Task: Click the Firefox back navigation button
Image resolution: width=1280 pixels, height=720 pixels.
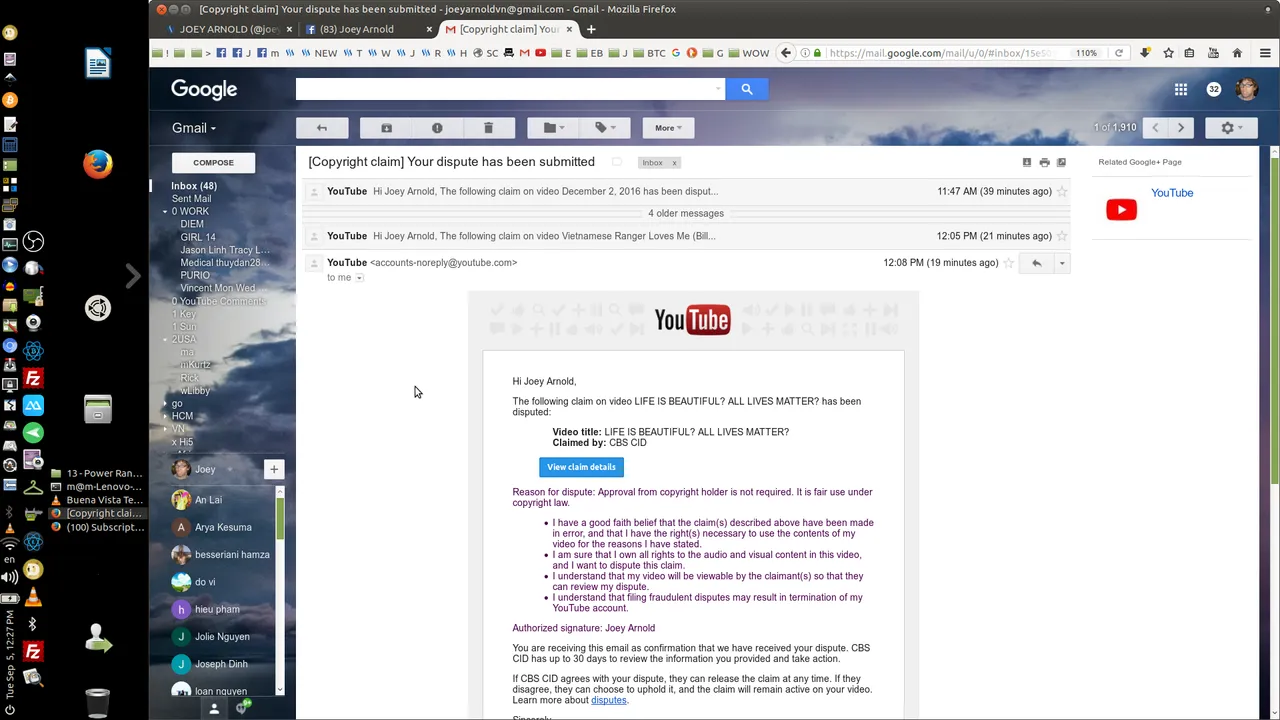Action: coord(786,53)
